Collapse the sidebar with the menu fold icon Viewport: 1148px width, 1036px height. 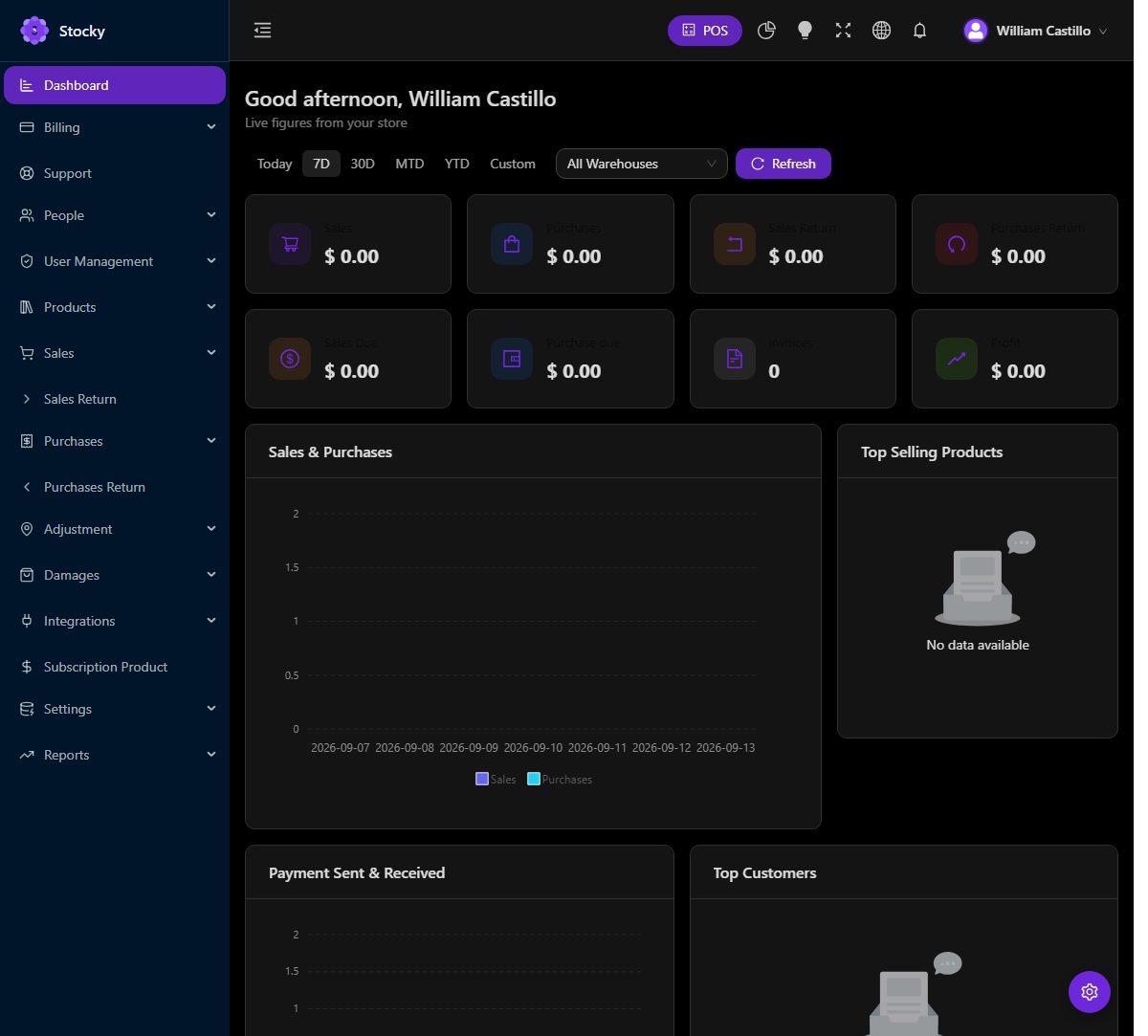262,31
